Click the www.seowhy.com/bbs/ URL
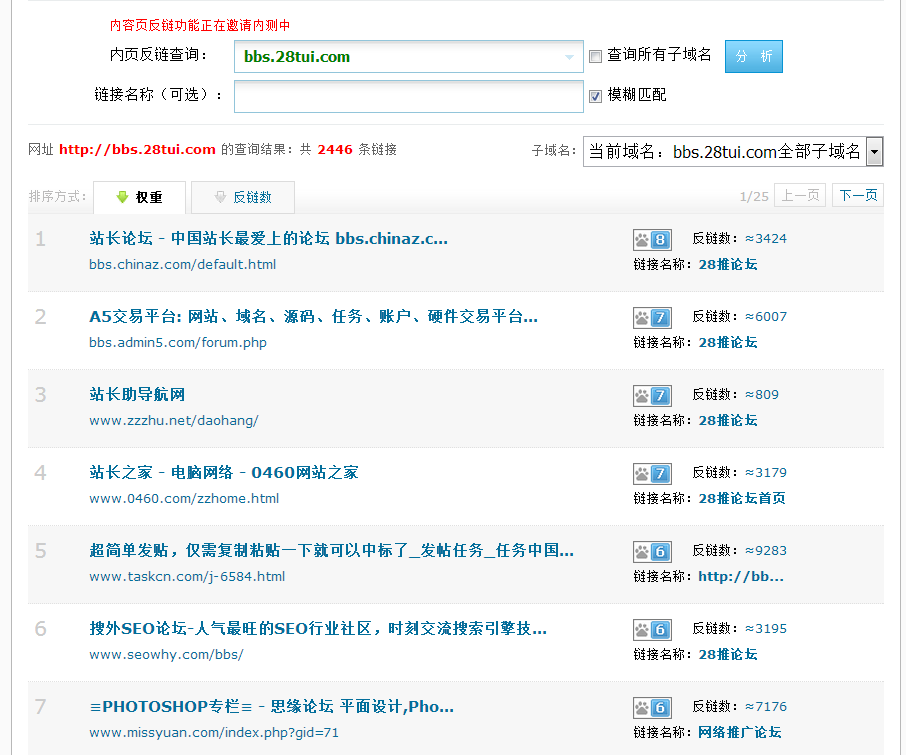This screenshot has height=755, width=906. 166,654
